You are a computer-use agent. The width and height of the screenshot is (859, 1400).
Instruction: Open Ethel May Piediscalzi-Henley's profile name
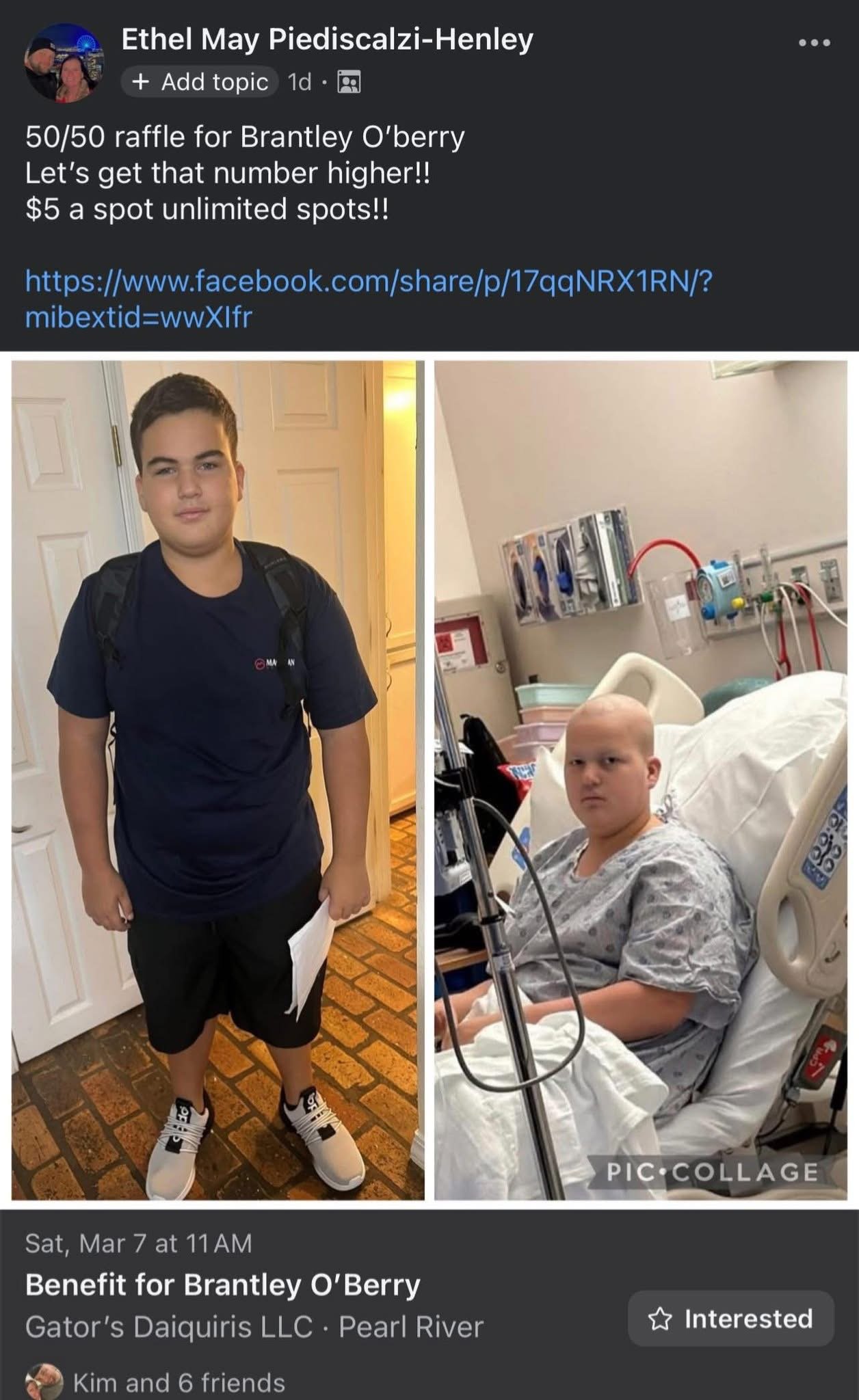tap(328, 40)
